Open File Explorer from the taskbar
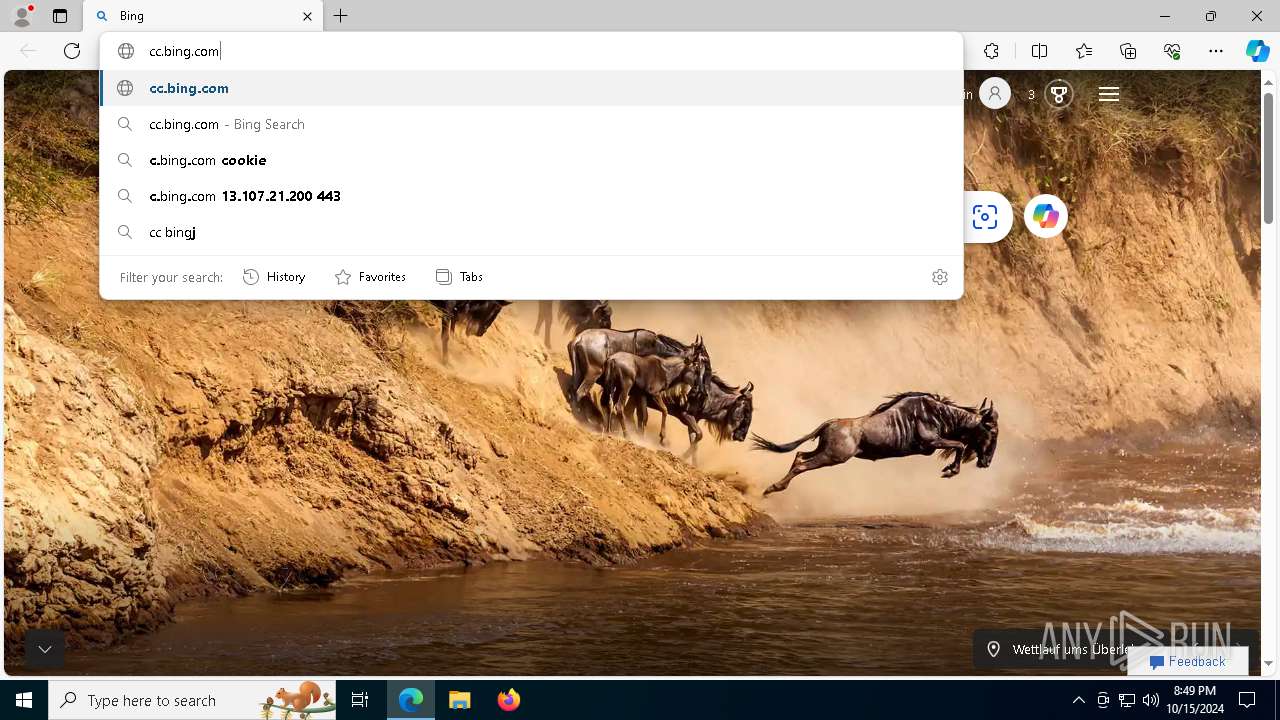This screenshot has height=720, width=1280. [459, 700]
